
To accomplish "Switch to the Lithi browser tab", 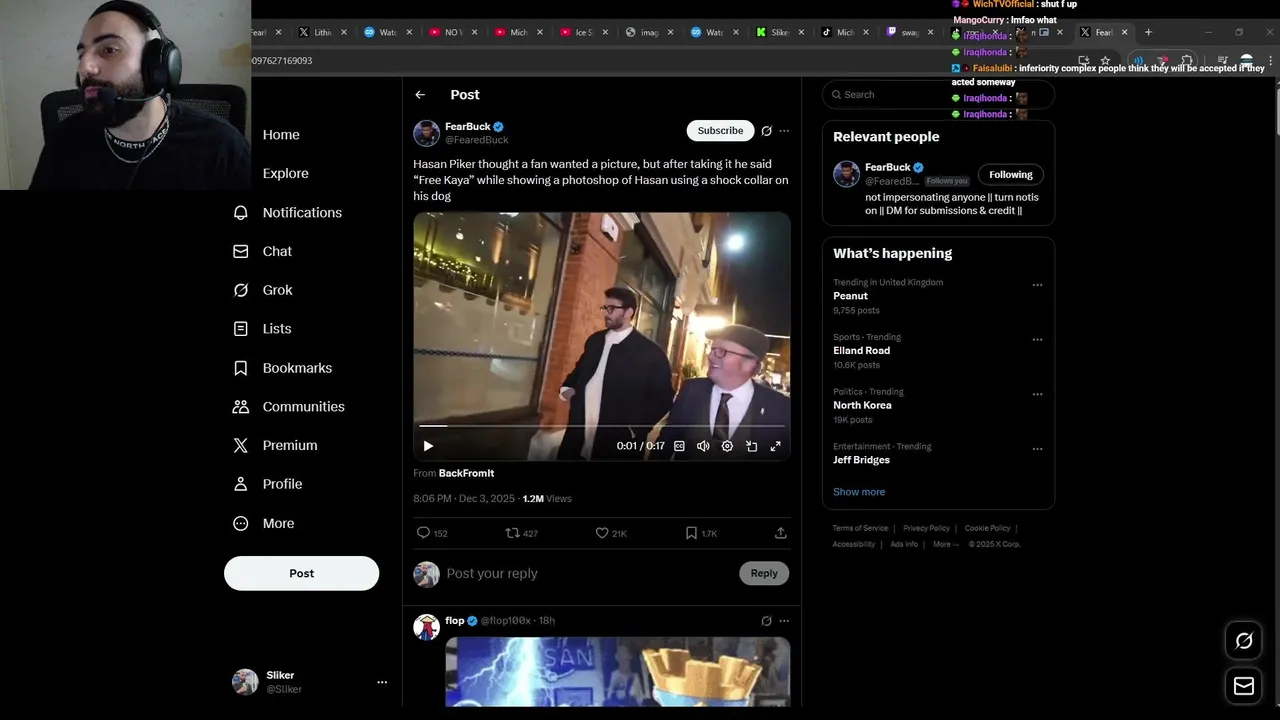I will [x=323, y=32].
